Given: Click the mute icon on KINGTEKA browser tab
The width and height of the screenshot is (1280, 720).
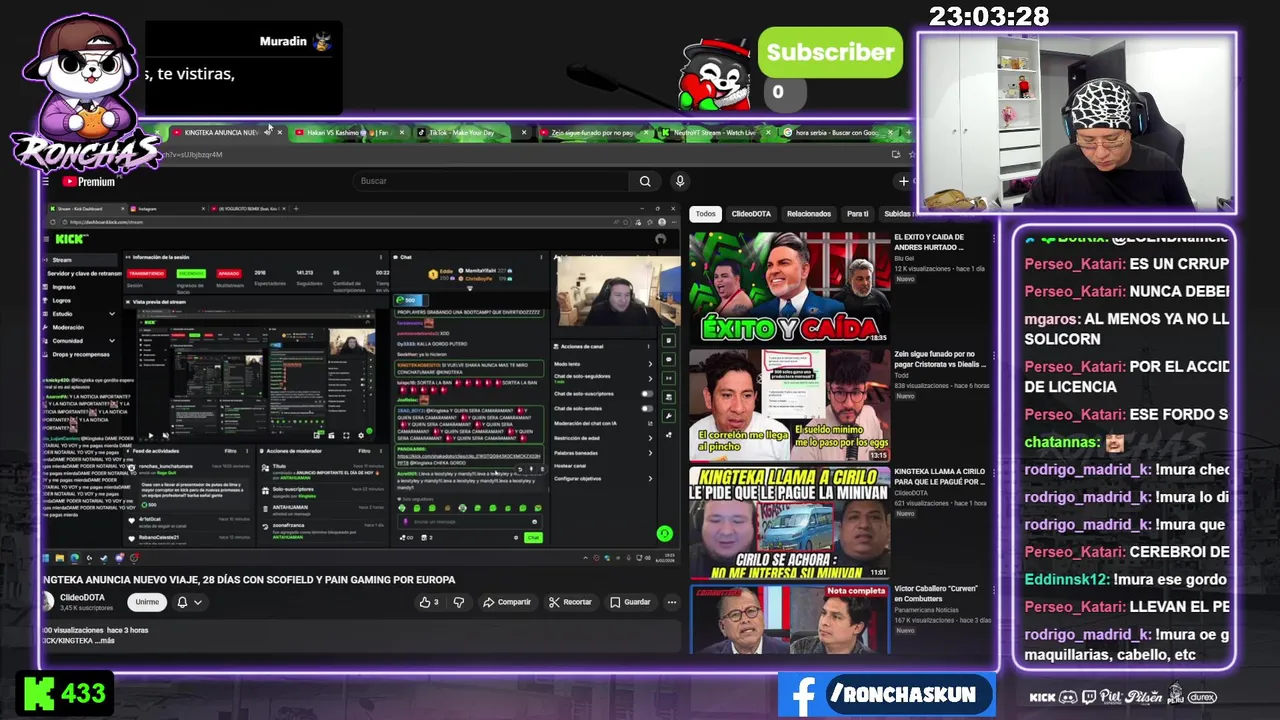Looking at the screenshot, I should click(267, 132).
